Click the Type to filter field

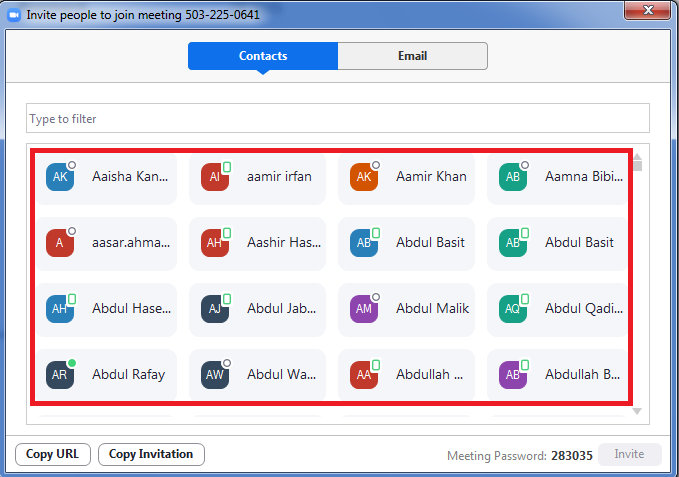pos(338,118)
